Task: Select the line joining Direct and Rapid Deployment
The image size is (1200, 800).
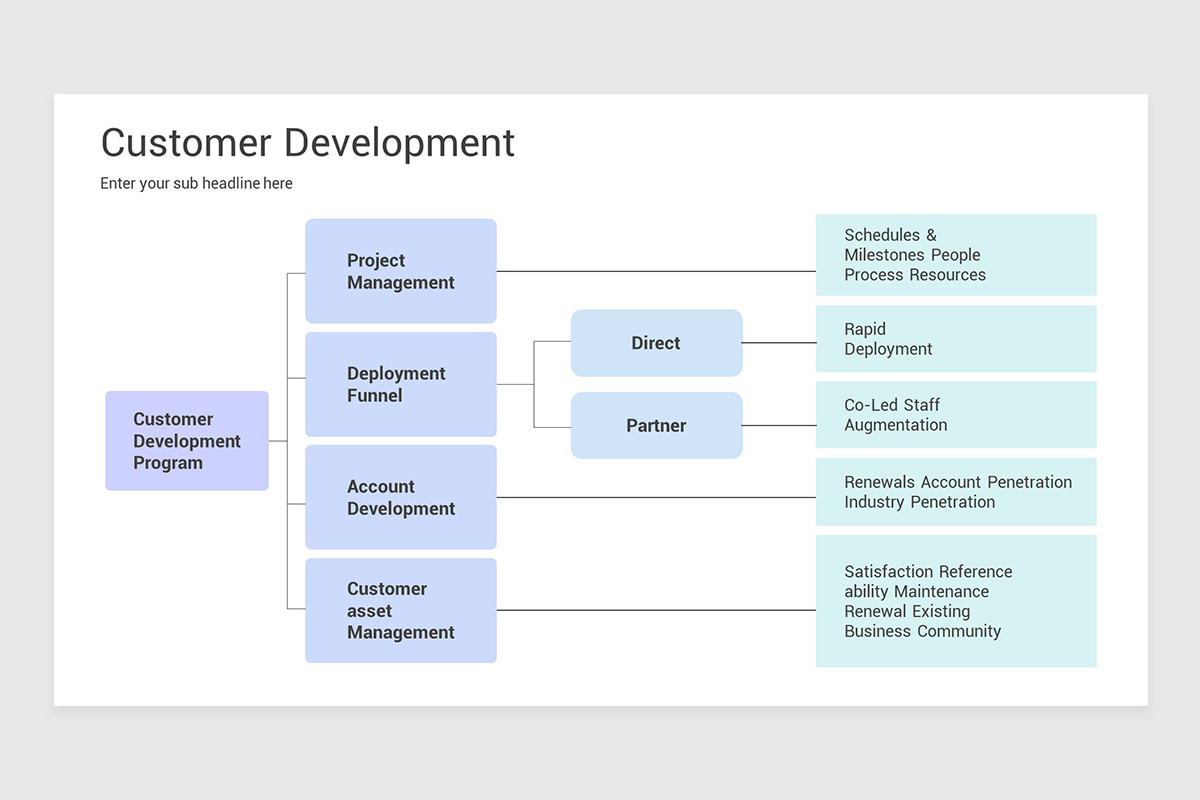Action: 778,343
